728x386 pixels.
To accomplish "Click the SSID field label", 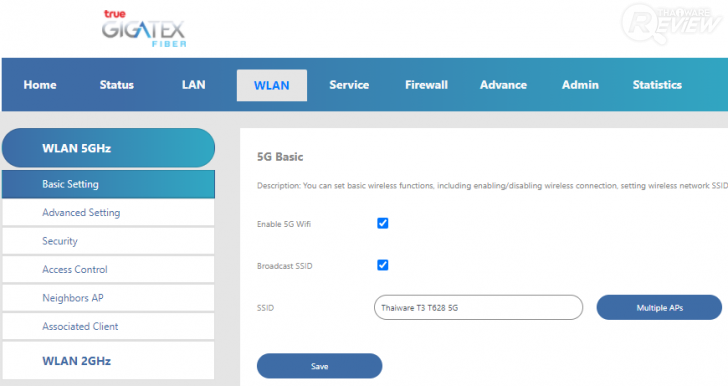I will 265,308.
